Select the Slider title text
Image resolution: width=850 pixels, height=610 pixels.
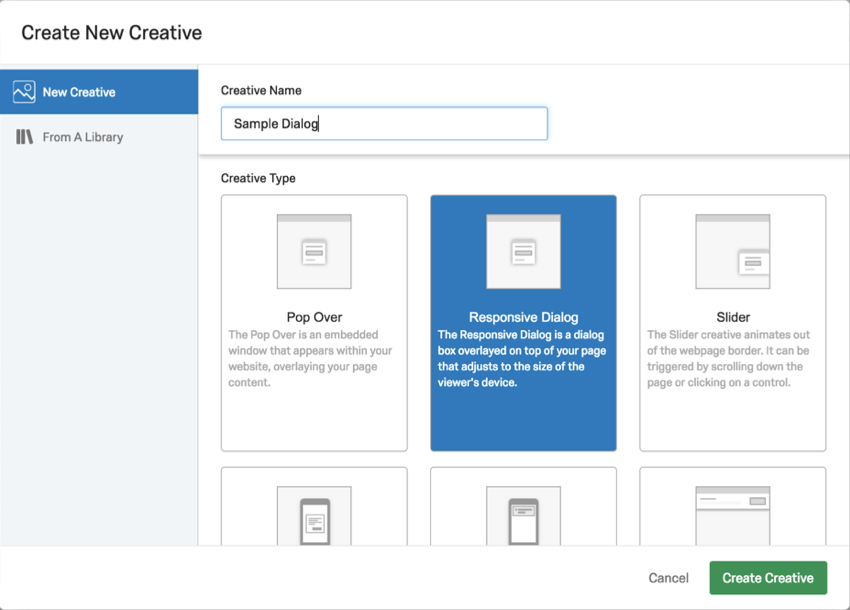pos(733,317)
